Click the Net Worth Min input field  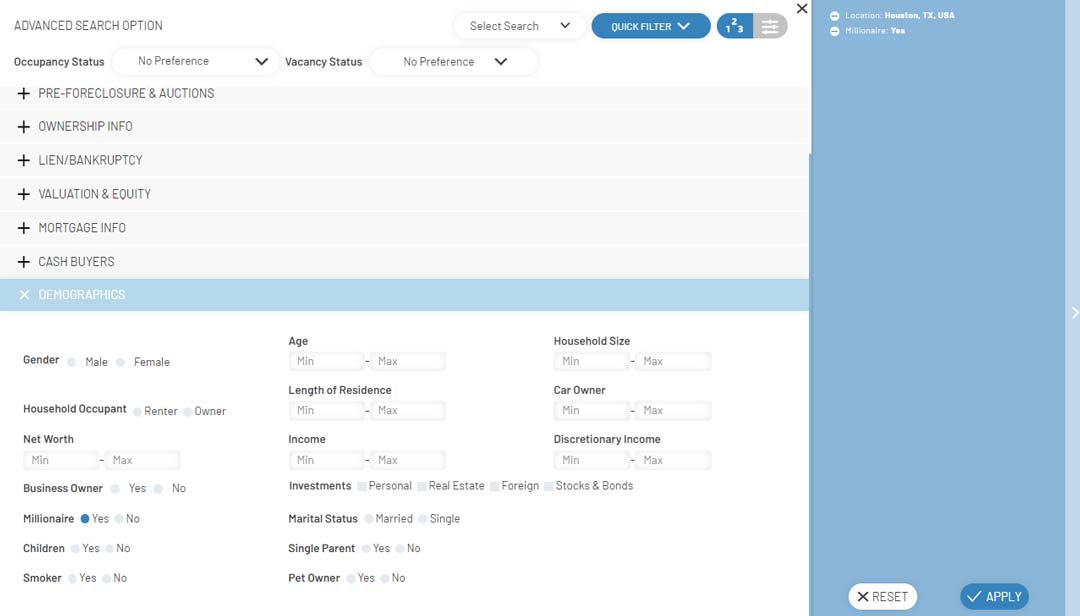point(61,460)
